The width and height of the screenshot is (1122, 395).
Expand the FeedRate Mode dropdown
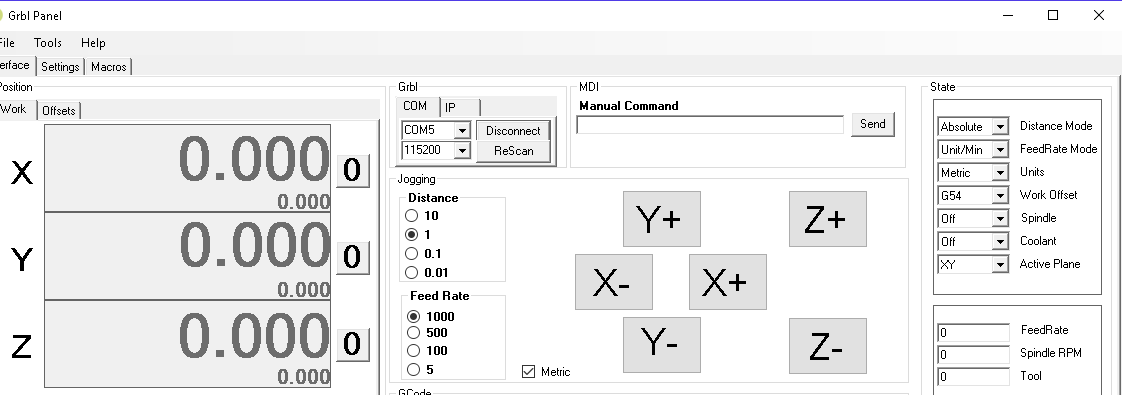pyautogui.click(x=1000, y=150)
